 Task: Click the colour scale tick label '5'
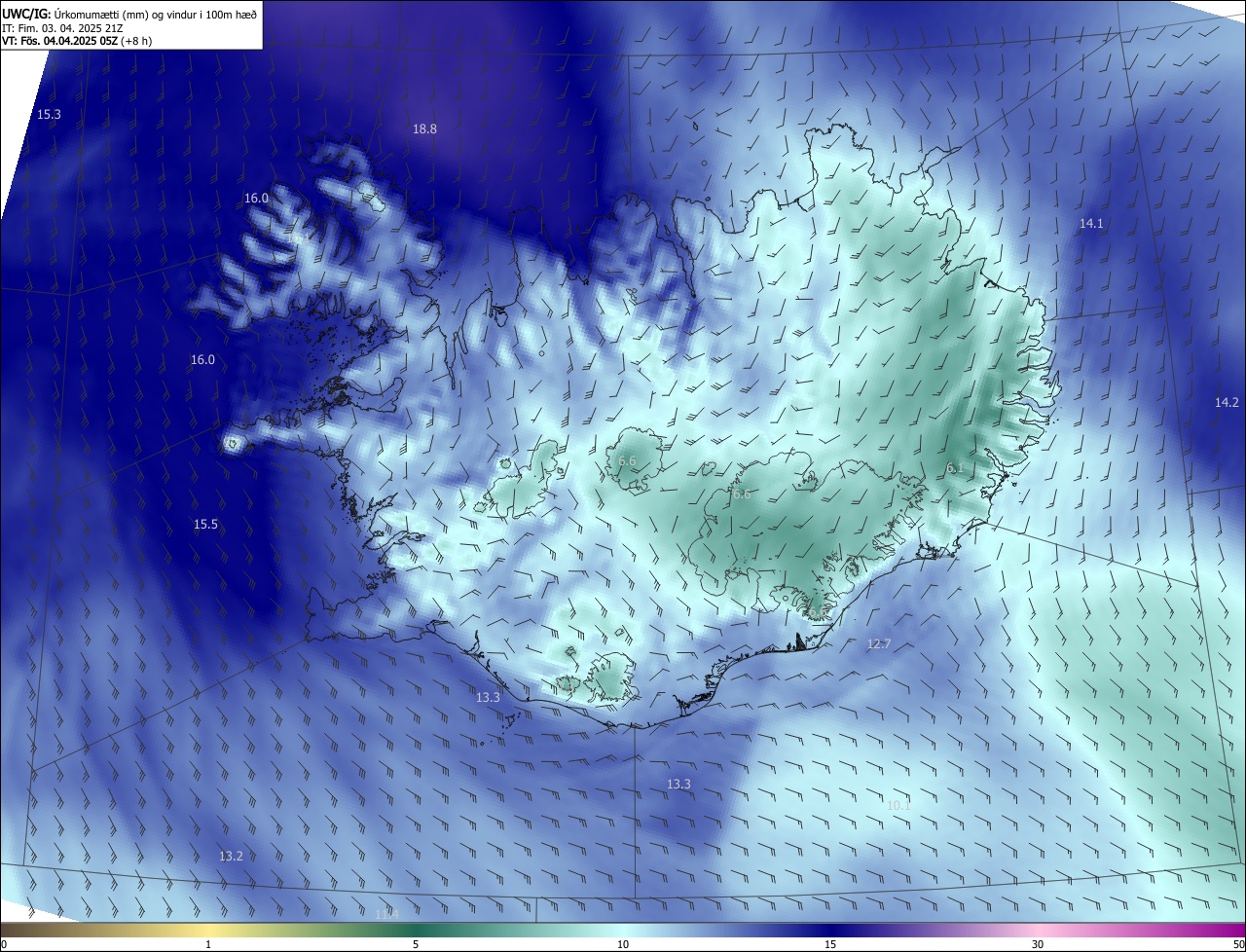[416, 944]
